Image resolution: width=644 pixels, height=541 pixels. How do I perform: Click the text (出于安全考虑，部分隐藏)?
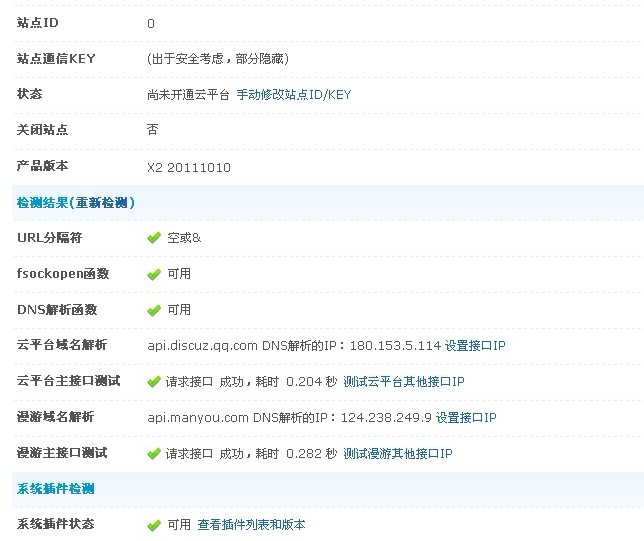(x=218, y=59)
